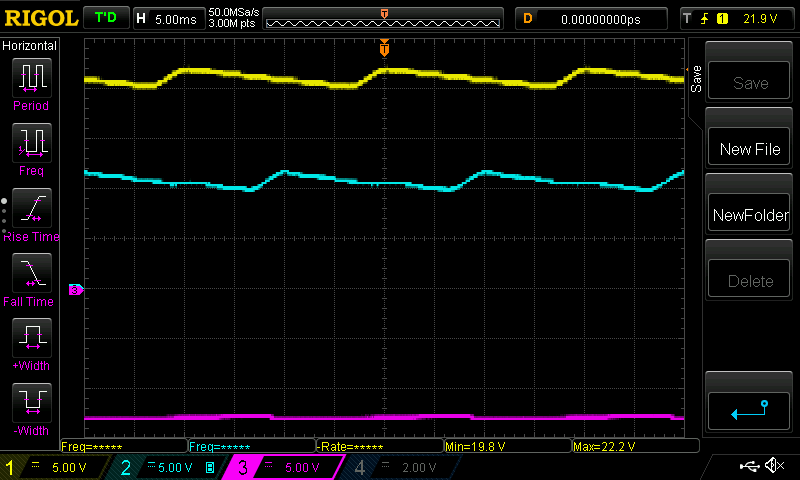
Task: Open the H 5.00ms timebase setting
Action: coord(167,18)
